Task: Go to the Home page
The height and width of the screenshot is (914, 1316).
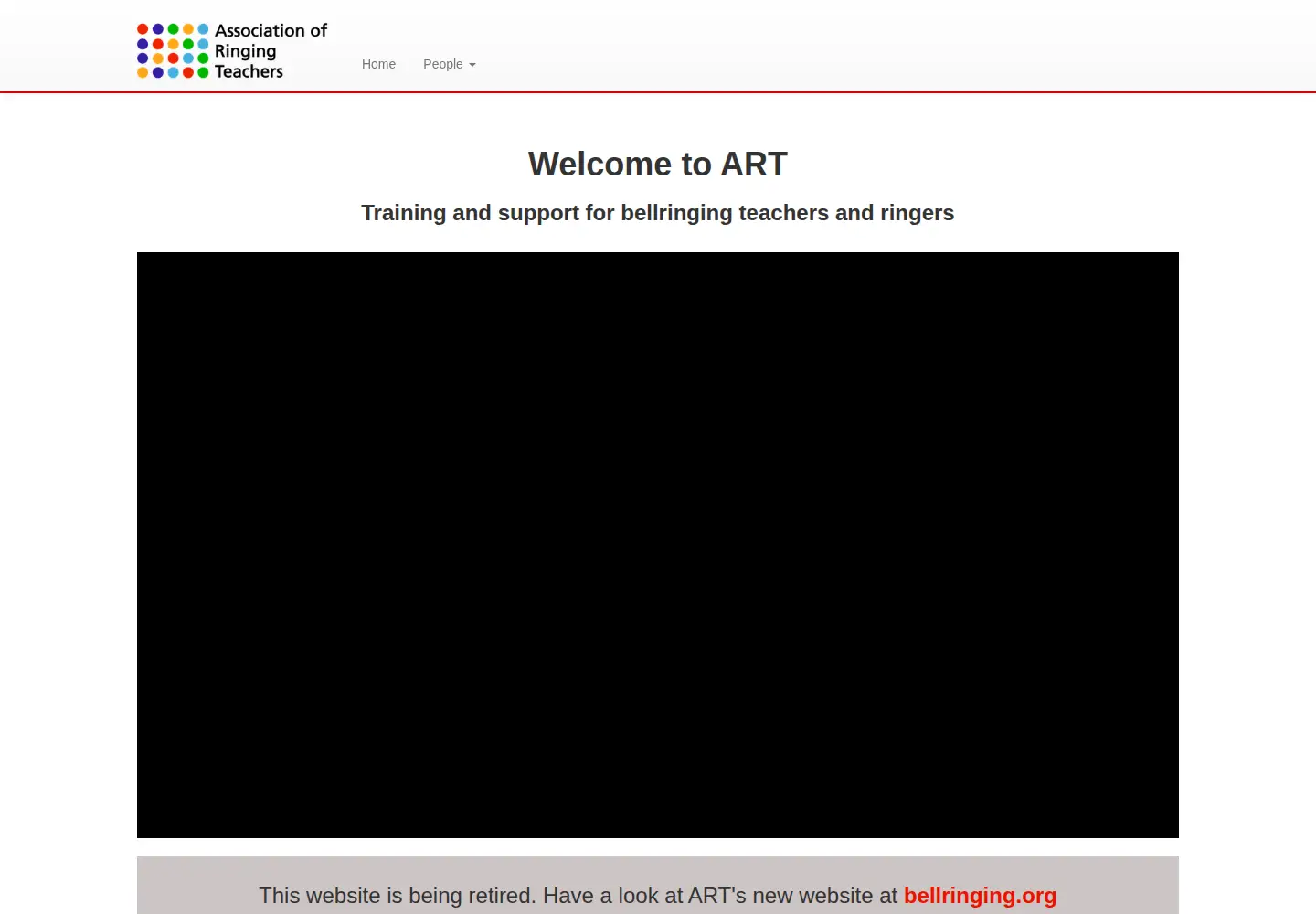Action: (378, 64)
